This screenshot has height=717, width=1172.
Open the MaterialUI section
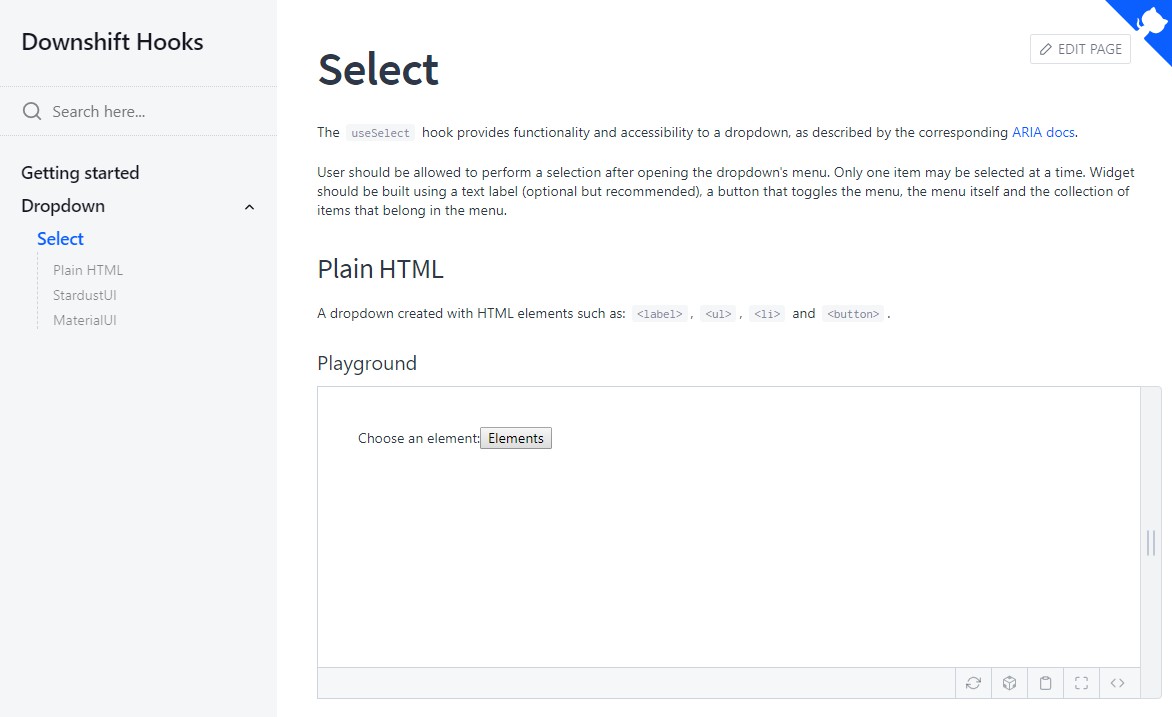[85, 320]
